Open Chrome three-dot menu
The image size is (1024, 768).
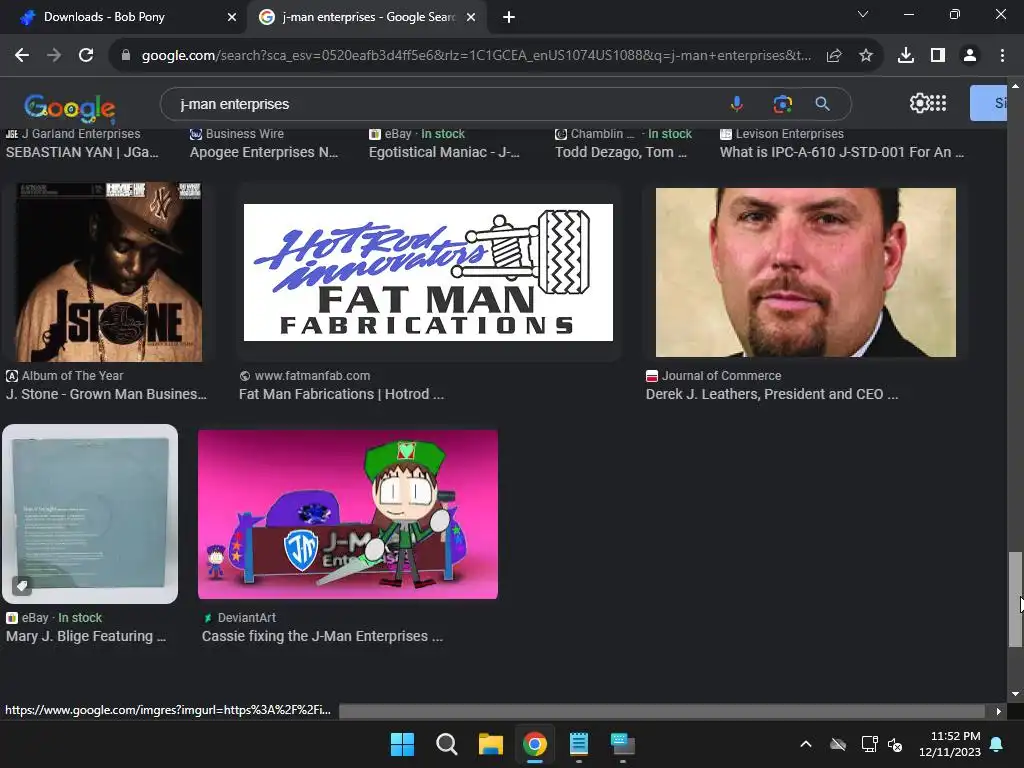[x=1002, y=56]
